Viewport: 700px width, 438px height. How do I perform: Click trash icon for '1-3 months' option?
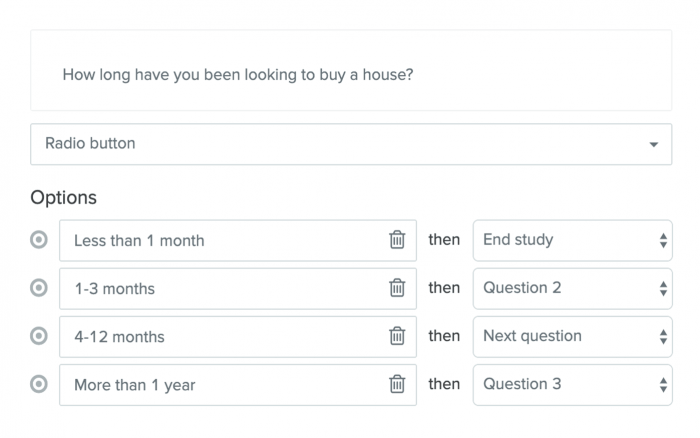pos(397,288)
